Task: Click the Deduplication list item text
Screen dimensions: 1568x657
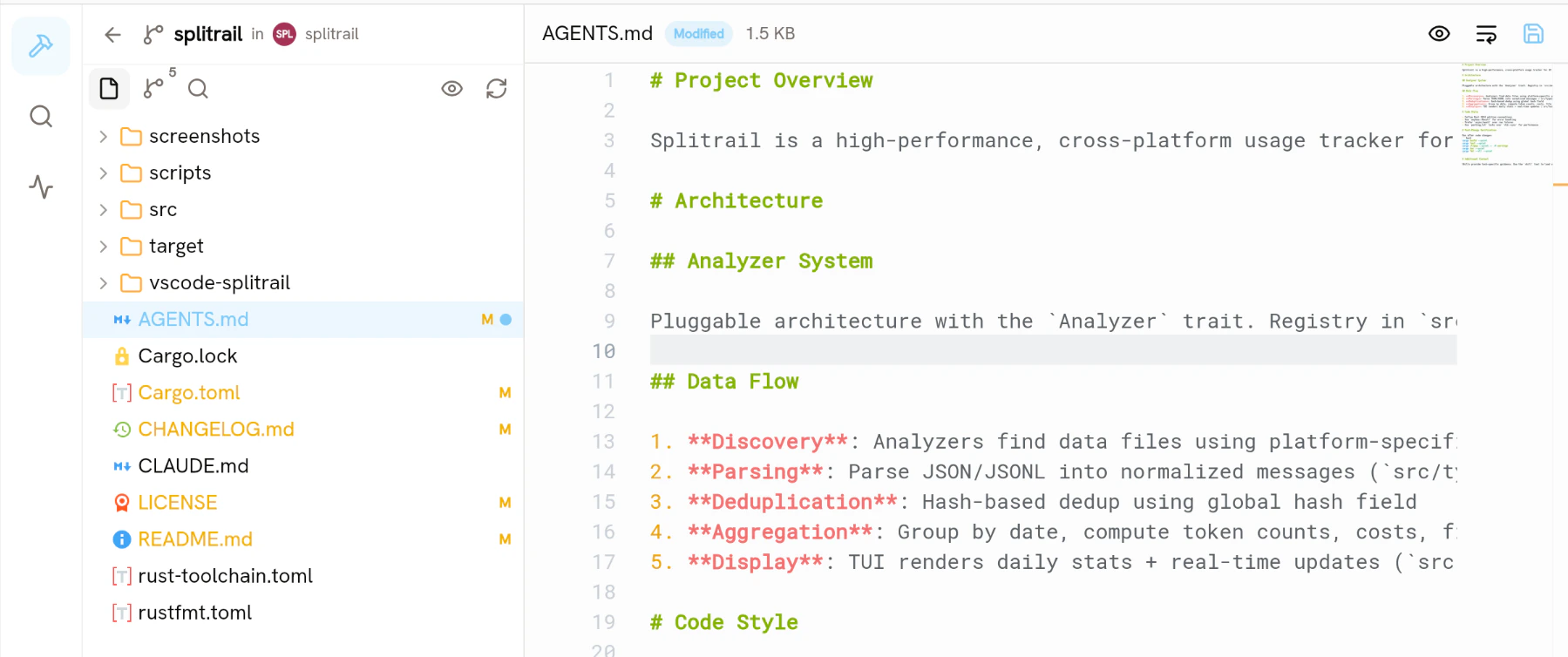Action: coord(1034,502)
